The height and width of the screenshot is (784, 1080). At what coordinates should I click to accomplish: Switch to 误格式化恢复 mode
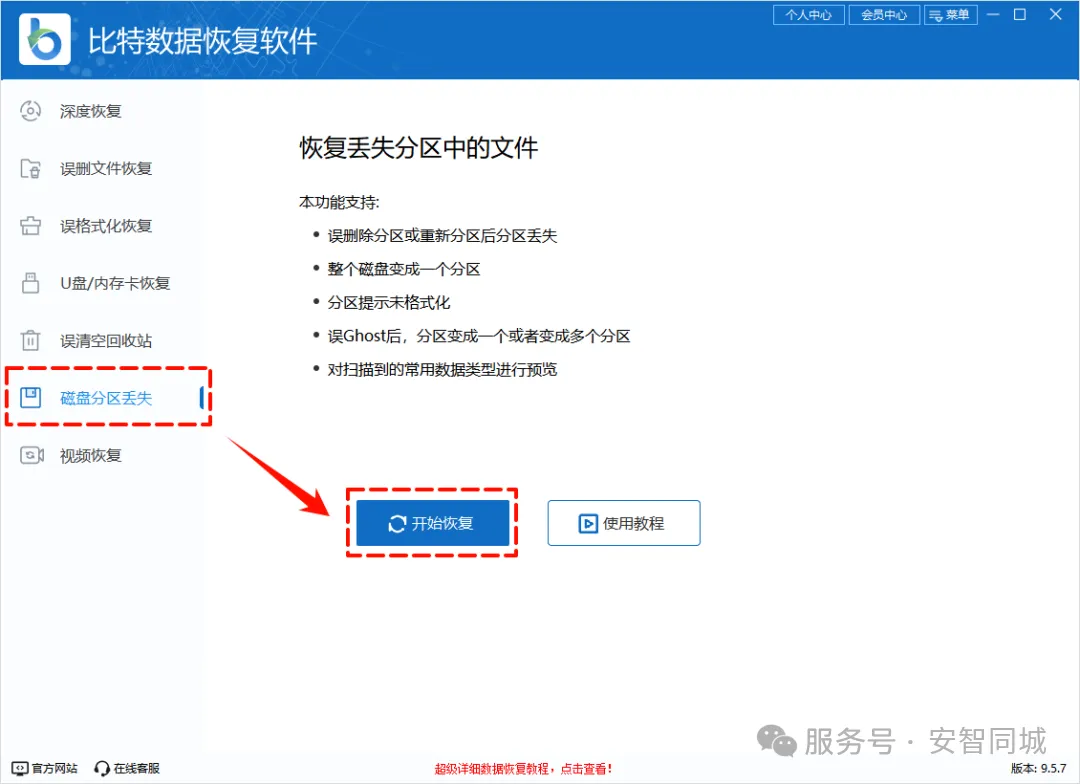pos(105,226)
